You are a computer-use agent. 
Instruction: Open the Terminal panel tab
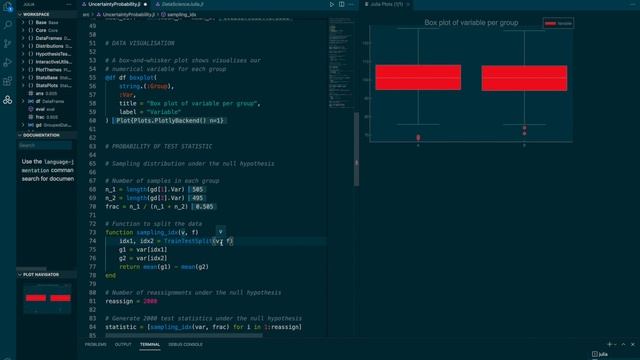click(x=150, y=344)
